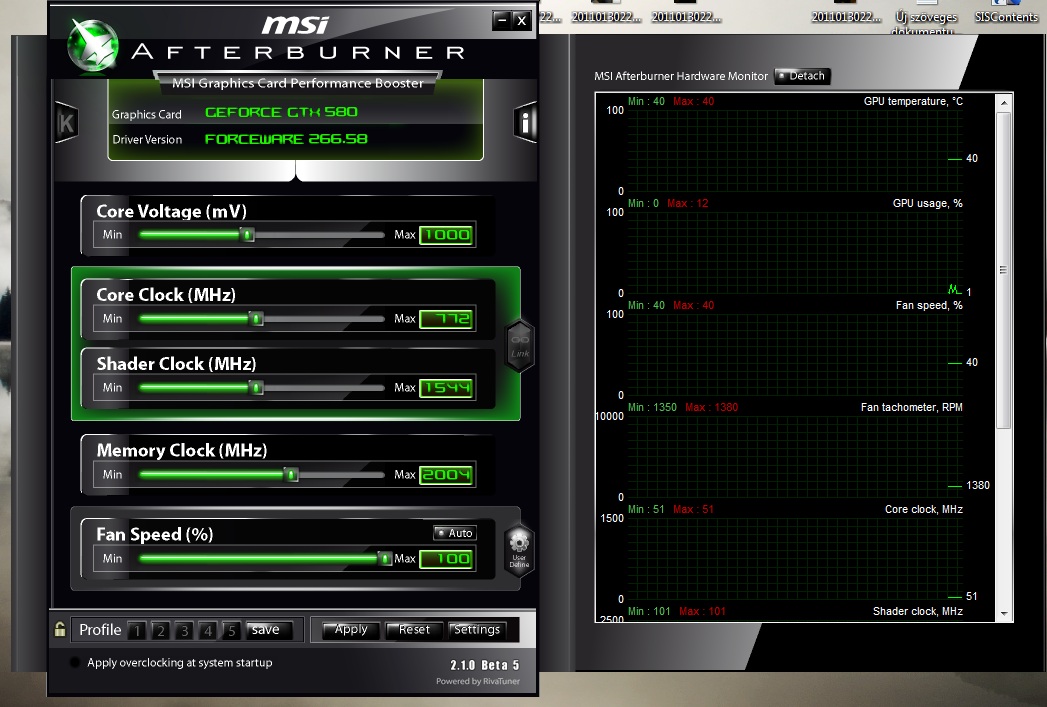Viewport: 1047px width, 707px height.
Task: Click the Memory Clock value field 2004
Action: (447, 475)
